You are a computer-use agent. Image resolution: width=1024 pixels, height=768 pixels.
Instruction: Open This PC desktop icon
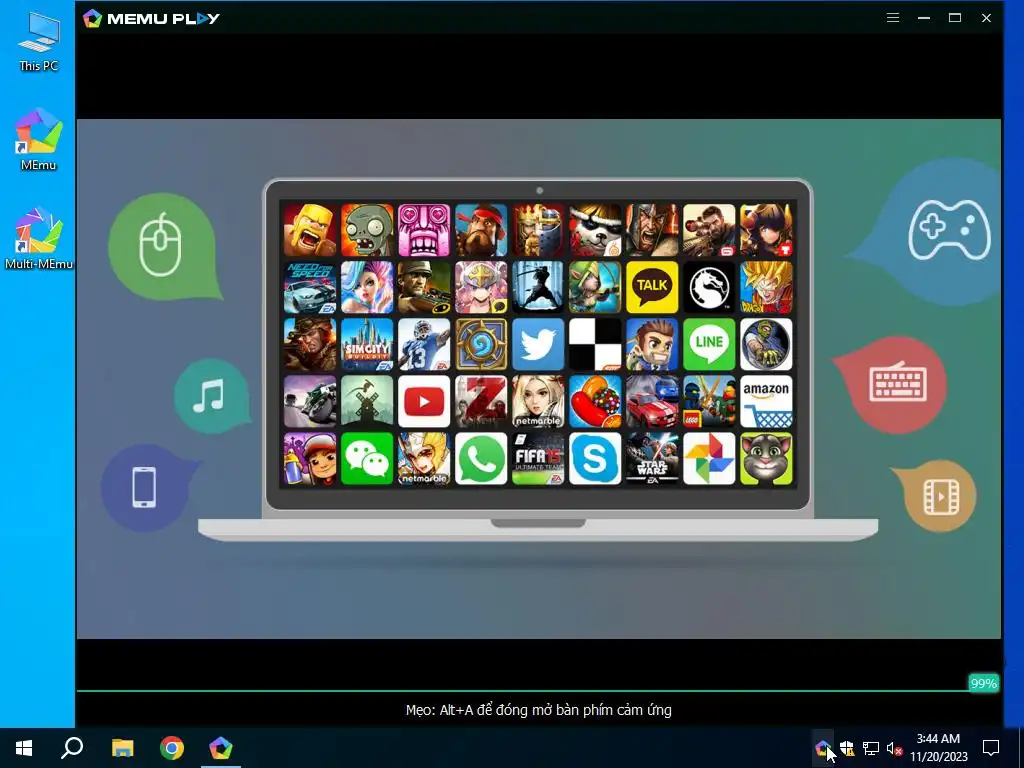(x=39, y=42)
